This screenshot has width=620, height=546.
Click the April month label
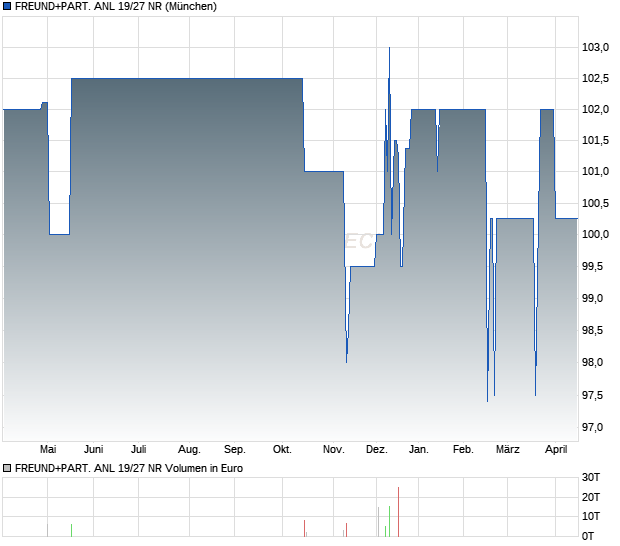pyautogui.click(x=556, y=450)
